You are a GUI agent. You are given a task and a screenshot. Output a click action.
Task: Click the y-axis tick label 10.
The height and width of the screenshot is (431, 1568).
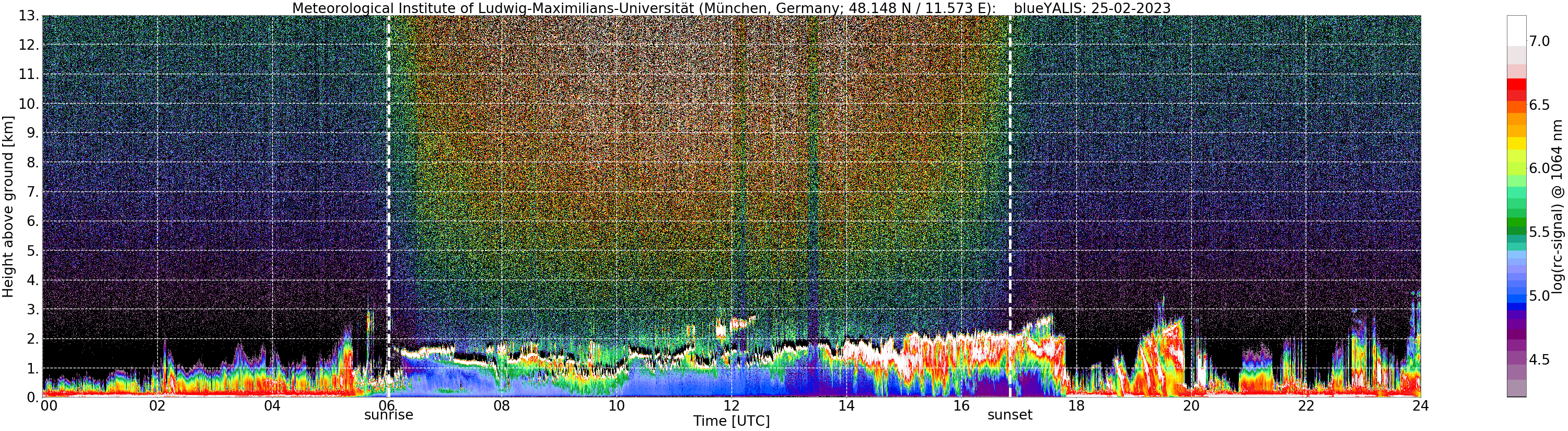(x=29, y=104)
